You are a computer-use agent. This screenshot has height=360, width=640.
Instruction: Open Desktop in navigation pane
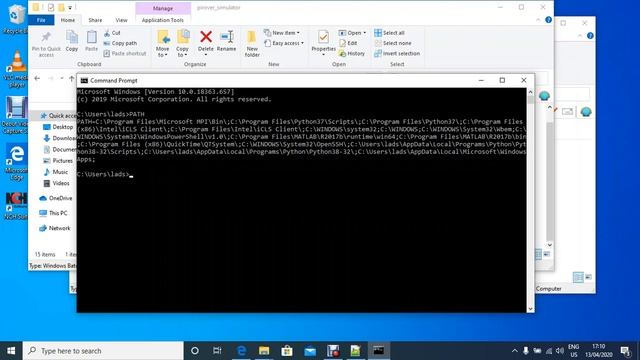pyautogui.click(x=58, y=127)
